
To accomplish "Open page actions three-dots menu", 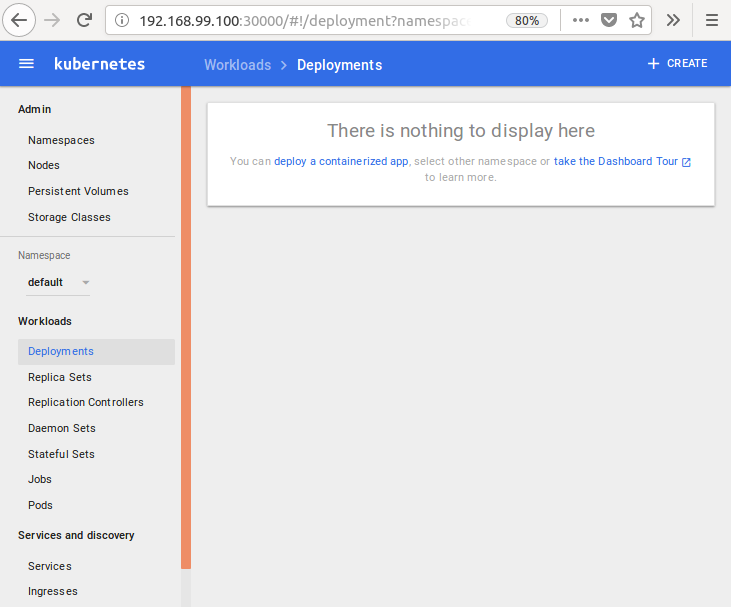I will [581, 20].
